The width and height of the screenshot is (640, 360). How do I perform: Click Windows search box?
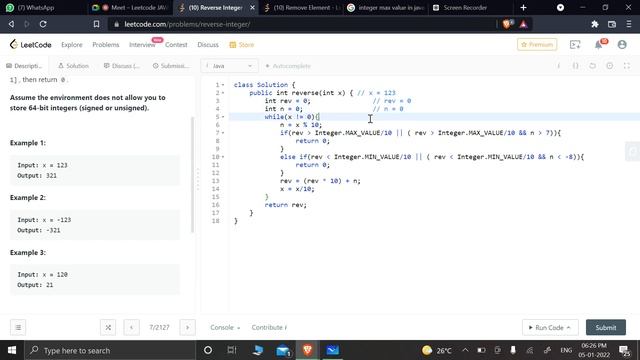pyautogui.click(x=110, y=350)
